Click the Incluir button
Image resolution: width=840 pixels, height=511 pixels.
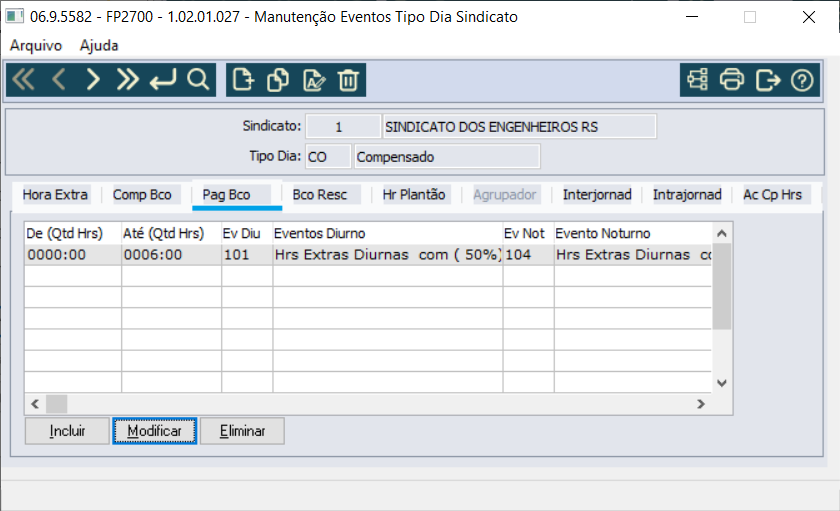point(67,431)
